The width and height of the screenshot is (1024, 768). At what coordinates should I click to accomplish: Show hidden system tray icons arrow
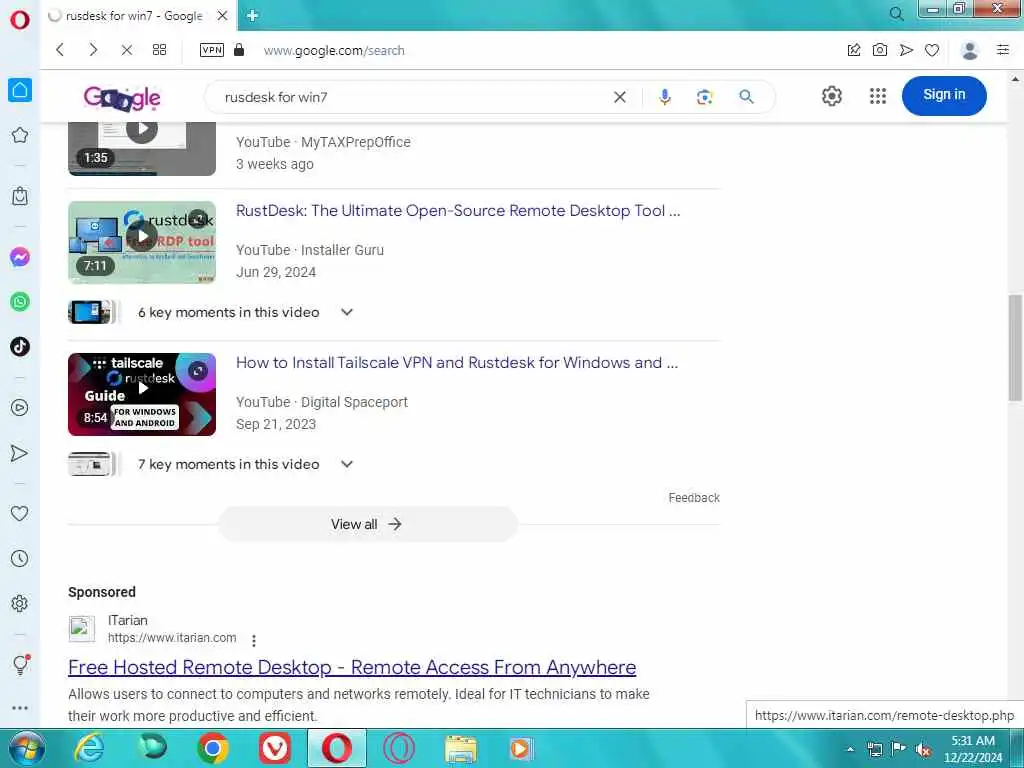click(x=850, y=749)
